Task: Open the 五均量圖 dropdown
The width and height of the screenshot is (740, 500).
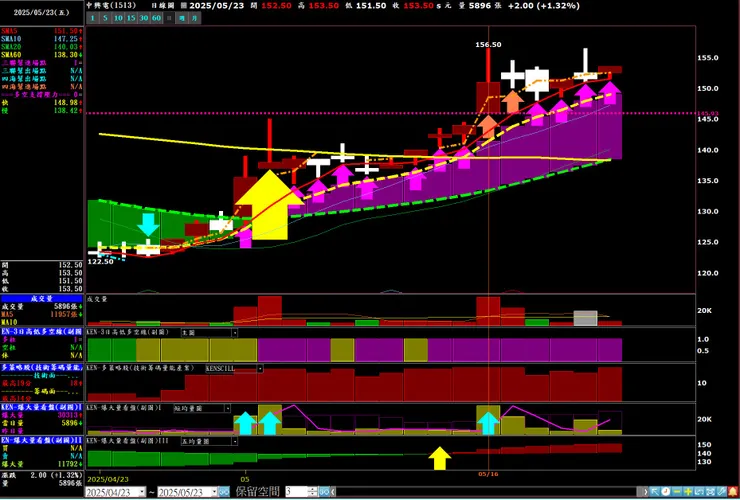Action: coord(235,441)
